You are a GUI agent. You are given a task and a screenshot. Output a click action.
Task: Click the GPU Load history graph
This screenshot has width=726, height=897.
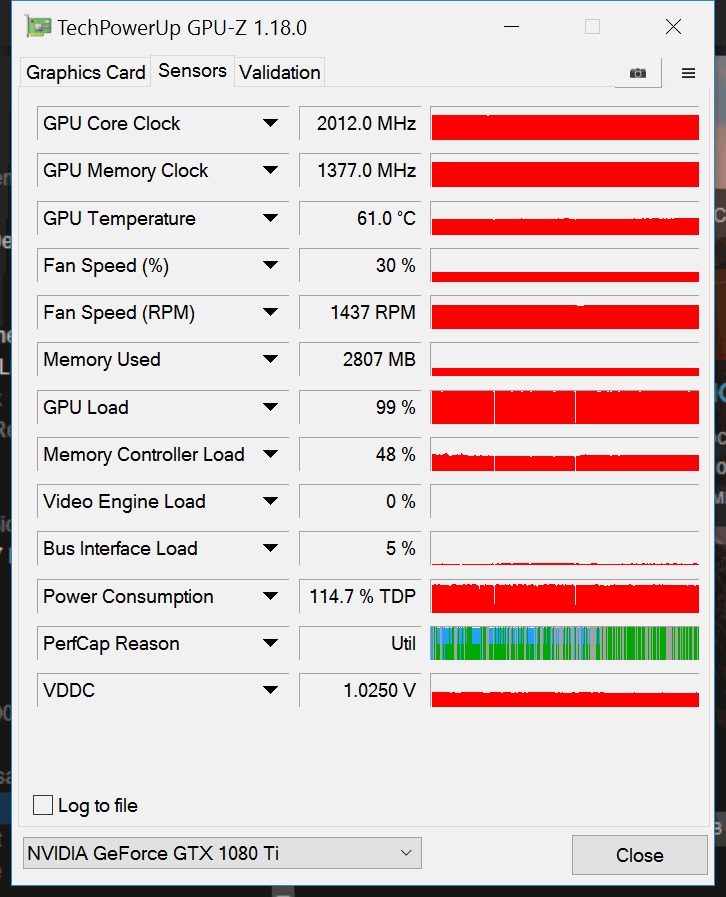pos(564,407)
